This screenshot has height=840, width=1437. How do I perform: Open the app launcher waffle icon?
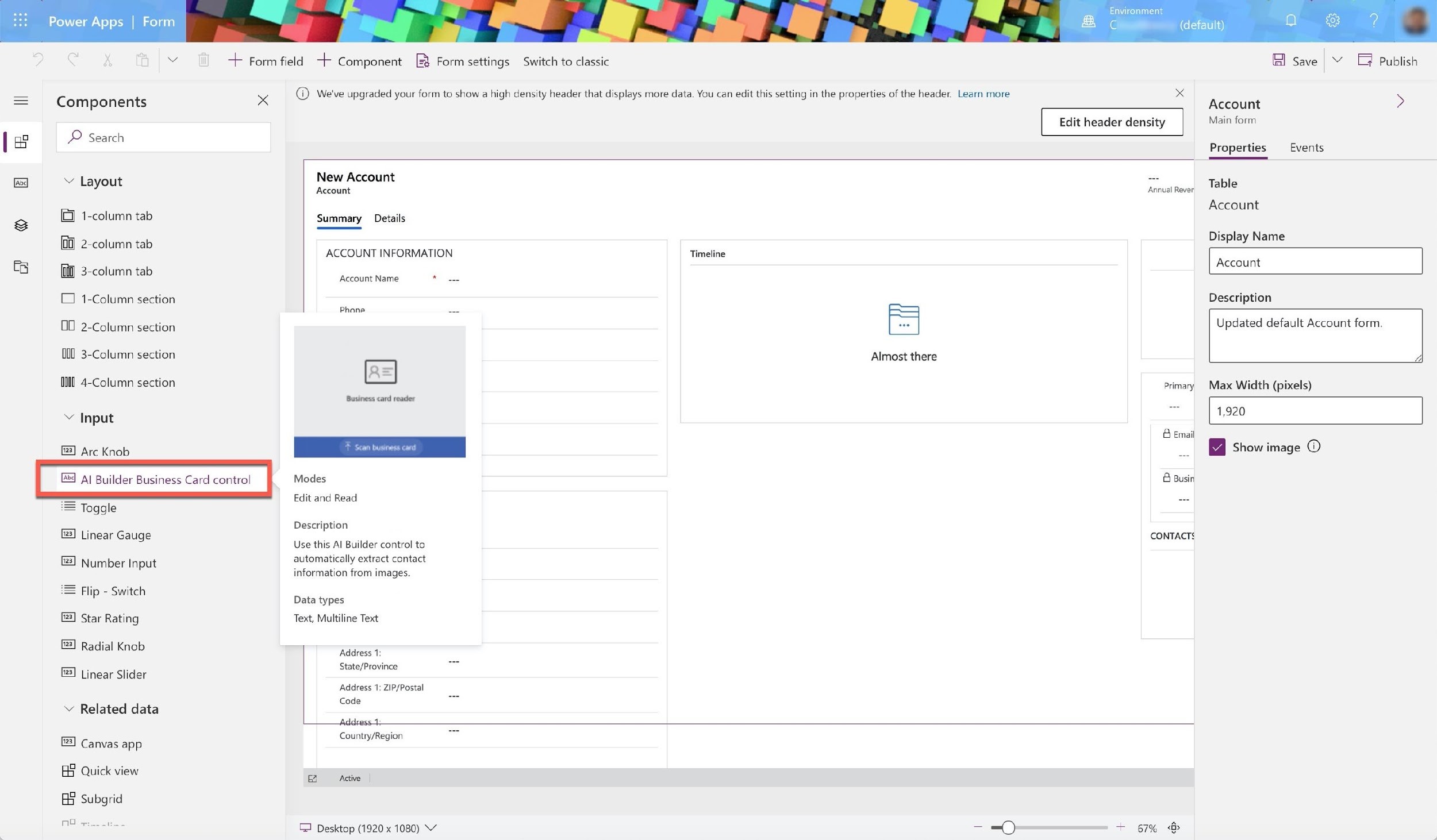tap(21, 21)
